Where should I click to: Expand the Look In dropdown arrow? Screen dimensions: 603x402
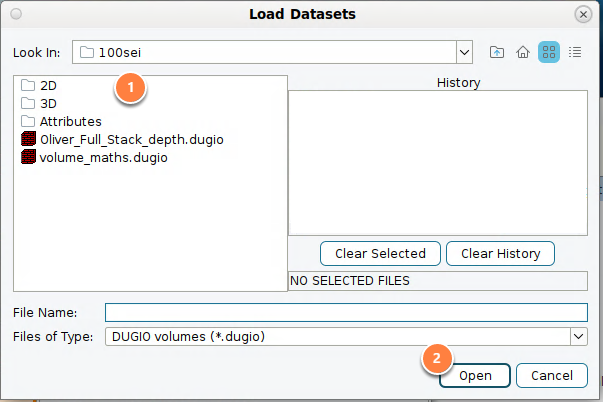coord(465,52)
